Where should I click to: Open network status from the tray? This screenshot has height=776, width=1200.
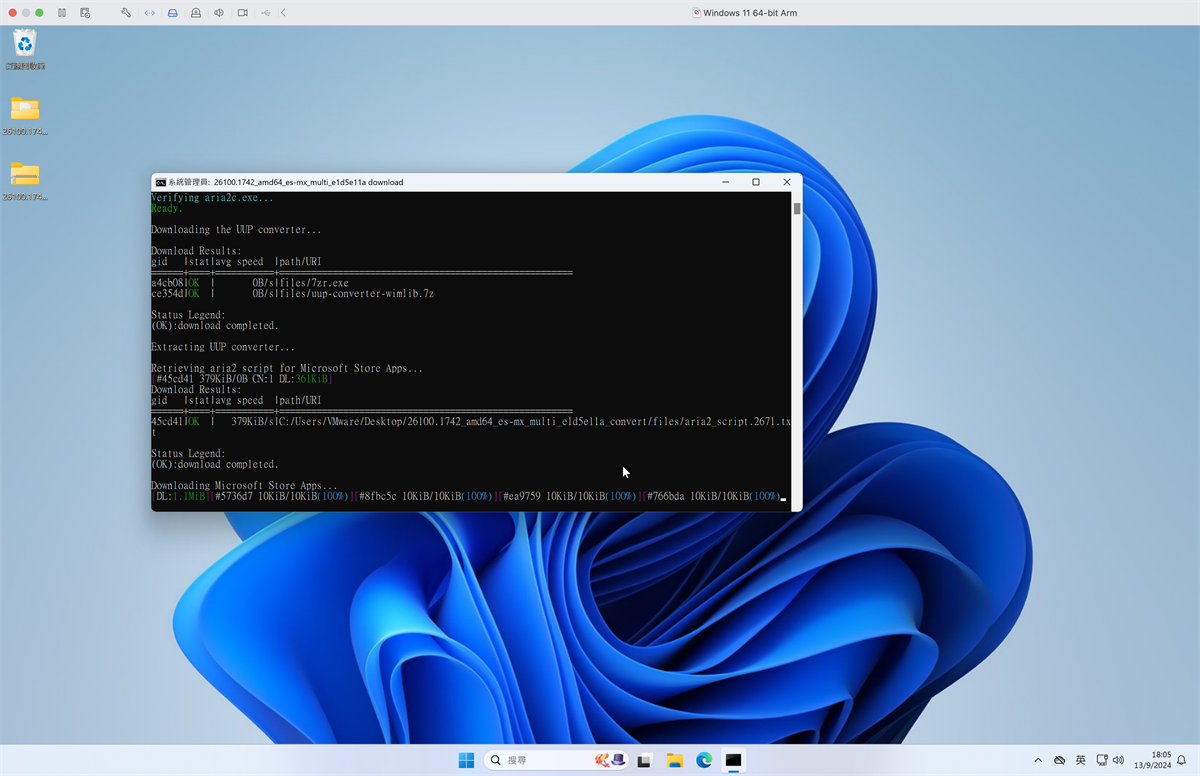point(1102,760)
